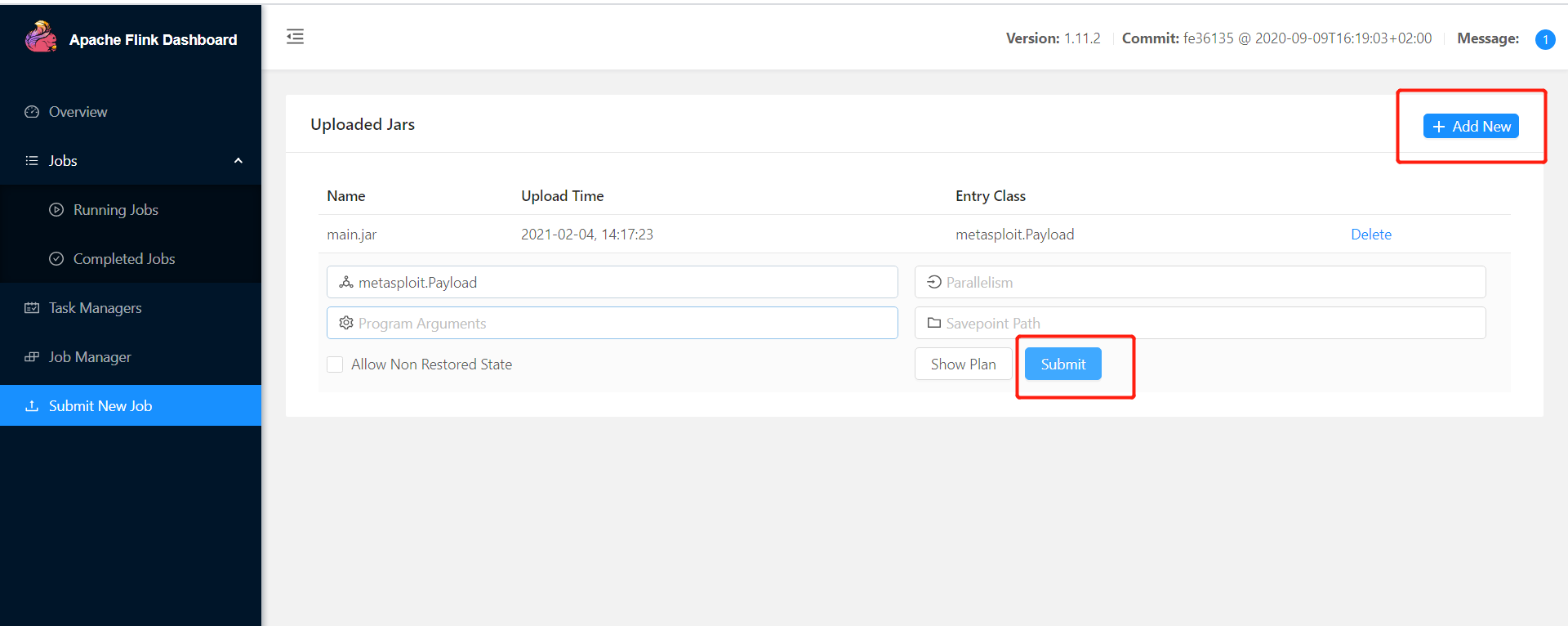
Task: Click the Jobs list icon
Action: point(32,161)
